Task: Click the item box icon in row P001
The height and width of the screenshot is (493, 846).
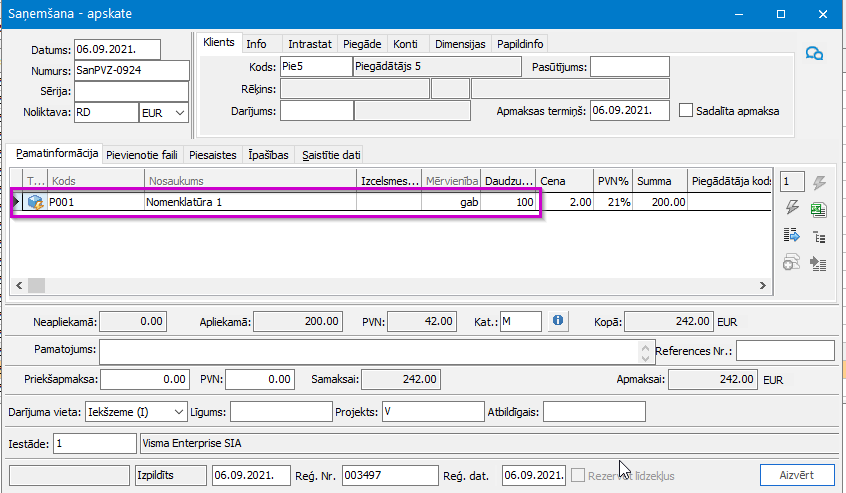Action: coord(35,202)
